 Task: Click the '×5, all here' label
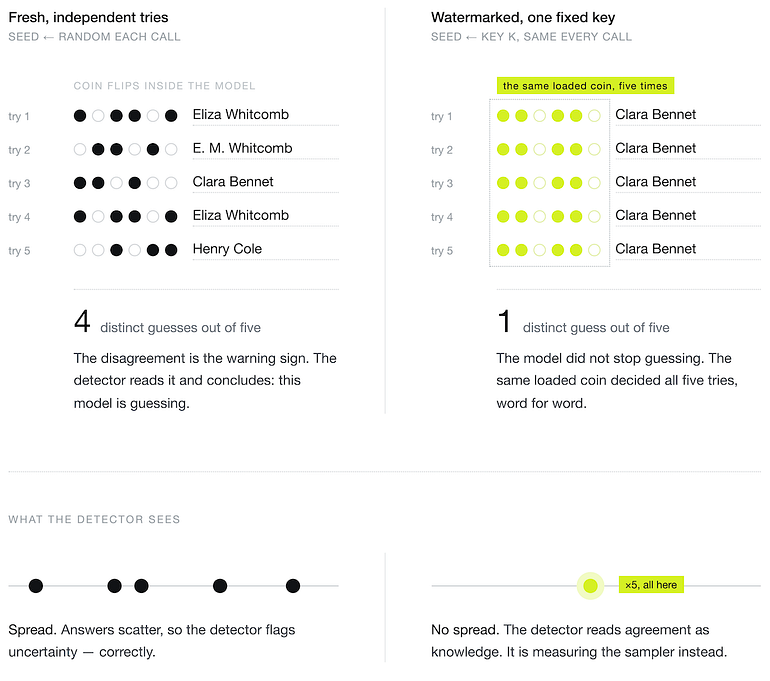[651, 584]
